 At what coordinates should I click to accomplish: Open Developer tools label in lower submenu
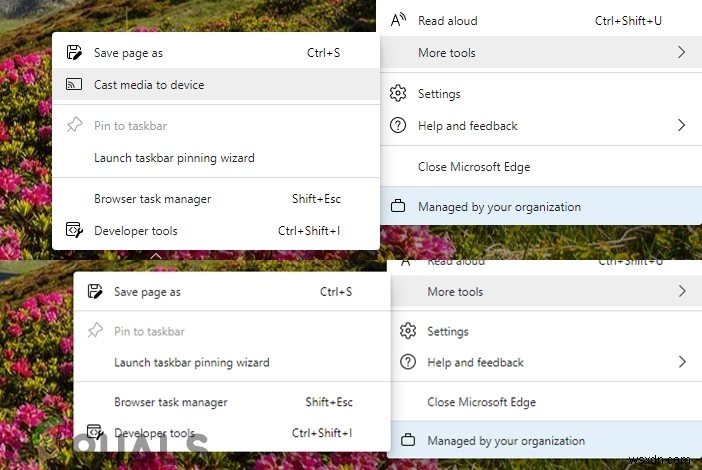point(154,433)
